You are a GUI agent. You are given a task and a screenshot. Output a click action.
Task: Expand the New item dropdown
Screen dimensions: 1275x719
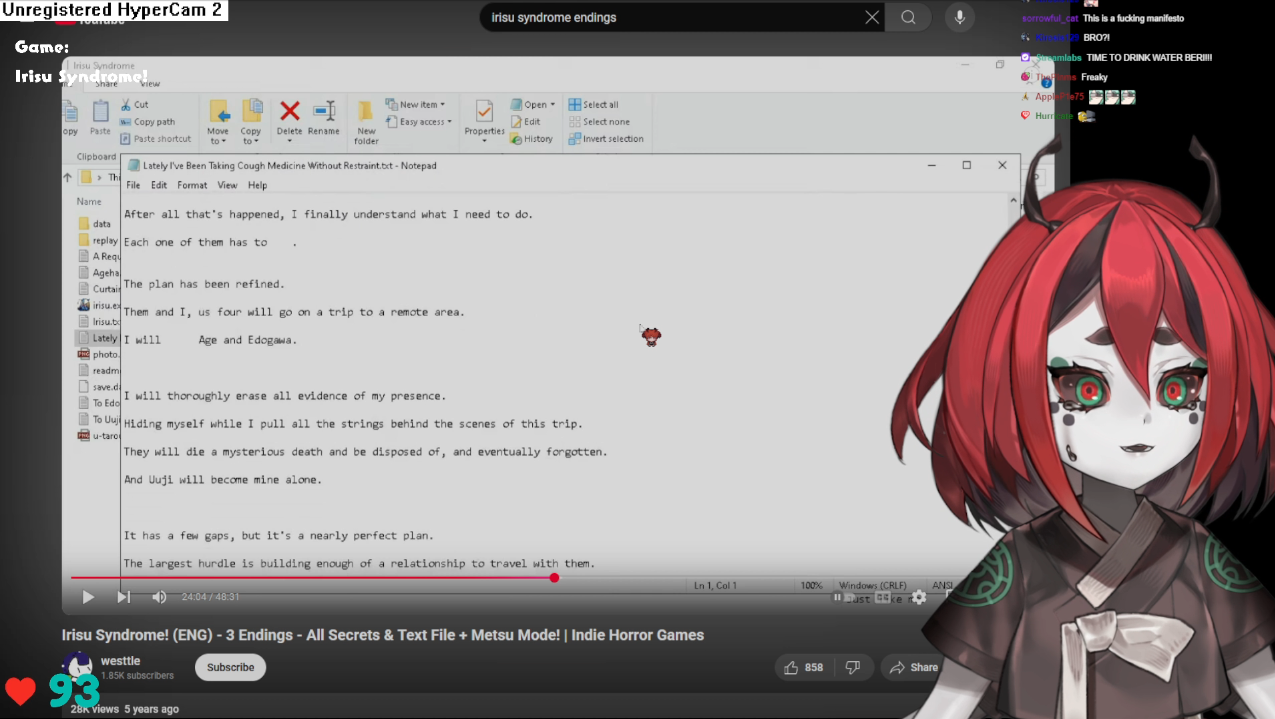pyautogui.click(x=421, y=104)
